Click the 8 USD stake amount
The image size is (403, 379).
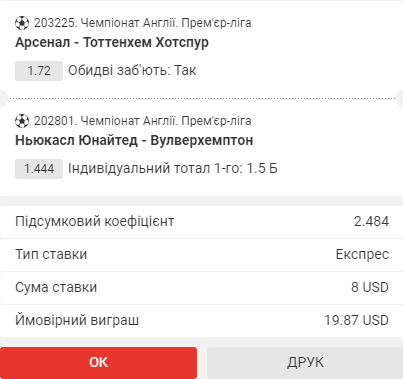(x=370, y=288)
